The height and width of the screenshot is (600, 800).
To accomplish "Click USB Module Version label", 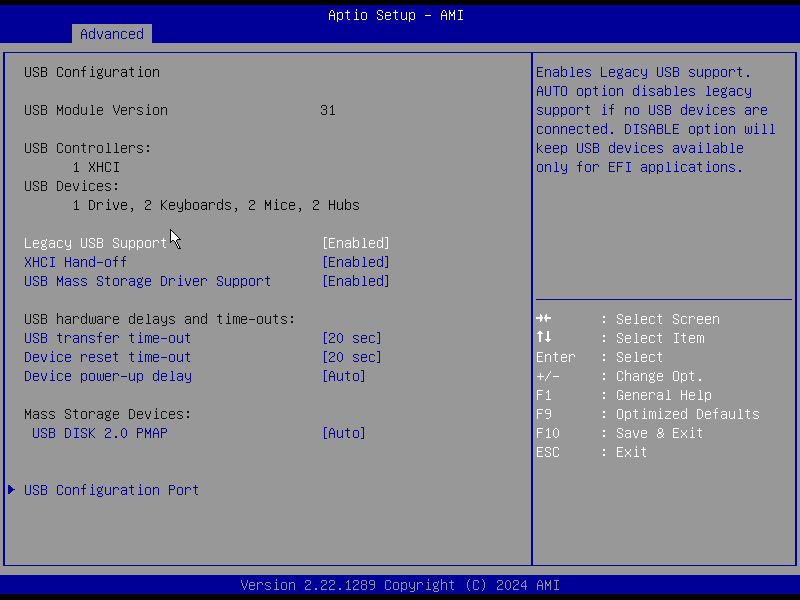I will (x=96, y=110).
